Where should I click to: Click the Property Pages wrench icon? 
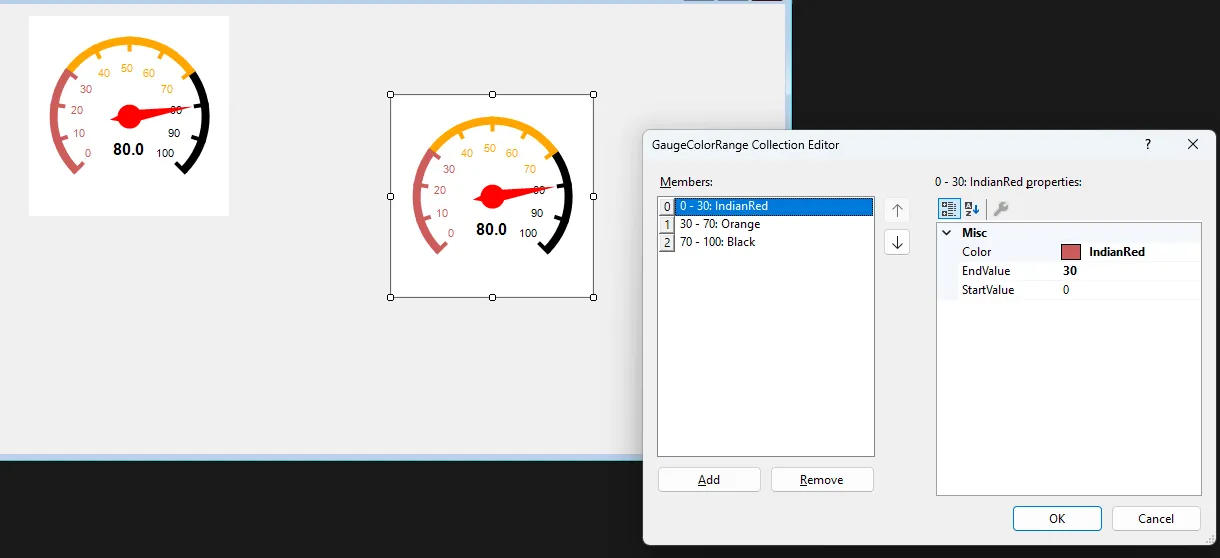(x=1000, y=209)
